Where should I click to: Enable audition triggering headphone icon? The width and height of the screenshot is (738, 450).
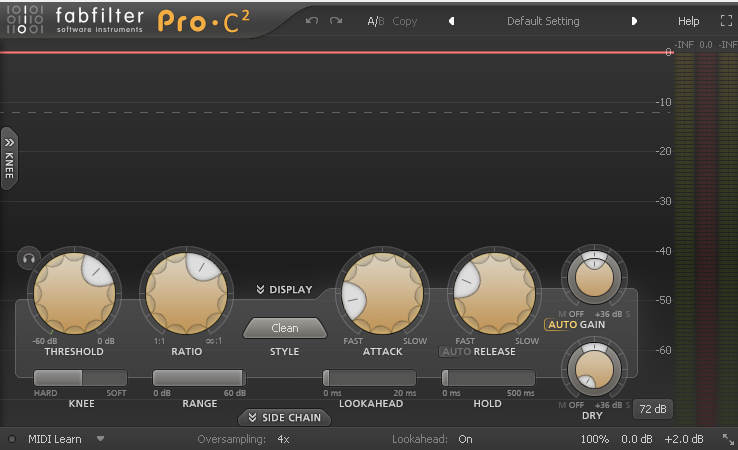[x=29, y=258]
